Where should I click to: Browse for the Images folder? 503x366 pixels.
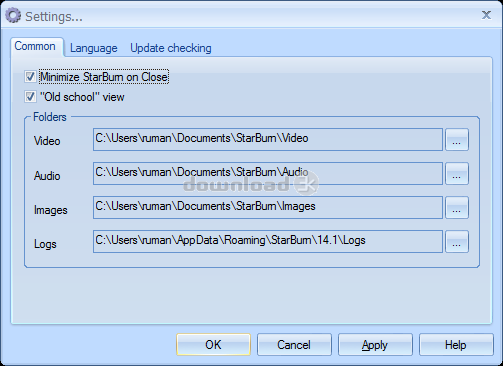tap(457, 208)
